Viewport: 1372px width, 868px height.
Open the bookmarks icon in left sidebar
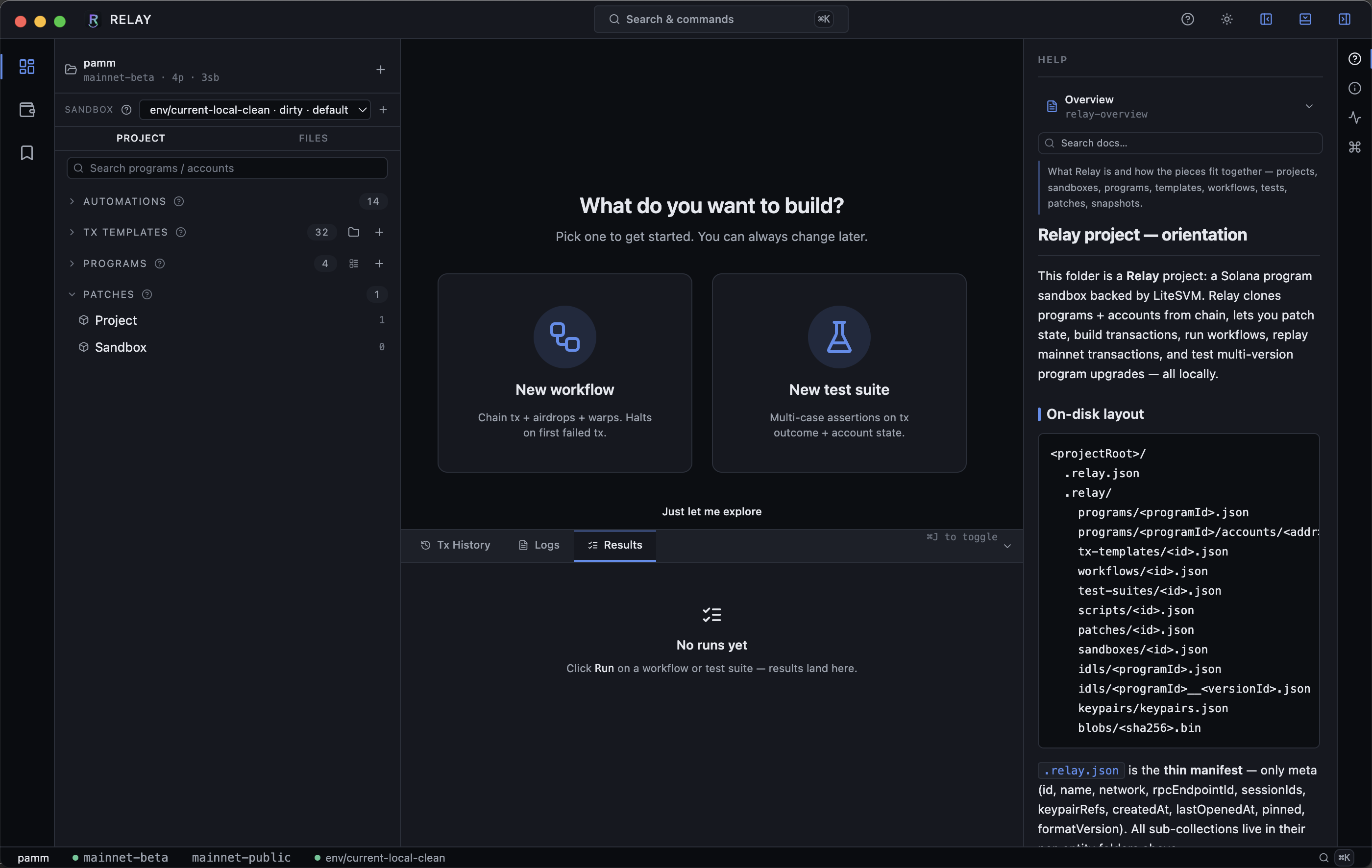pyautogui.click(x=27, y=153)
